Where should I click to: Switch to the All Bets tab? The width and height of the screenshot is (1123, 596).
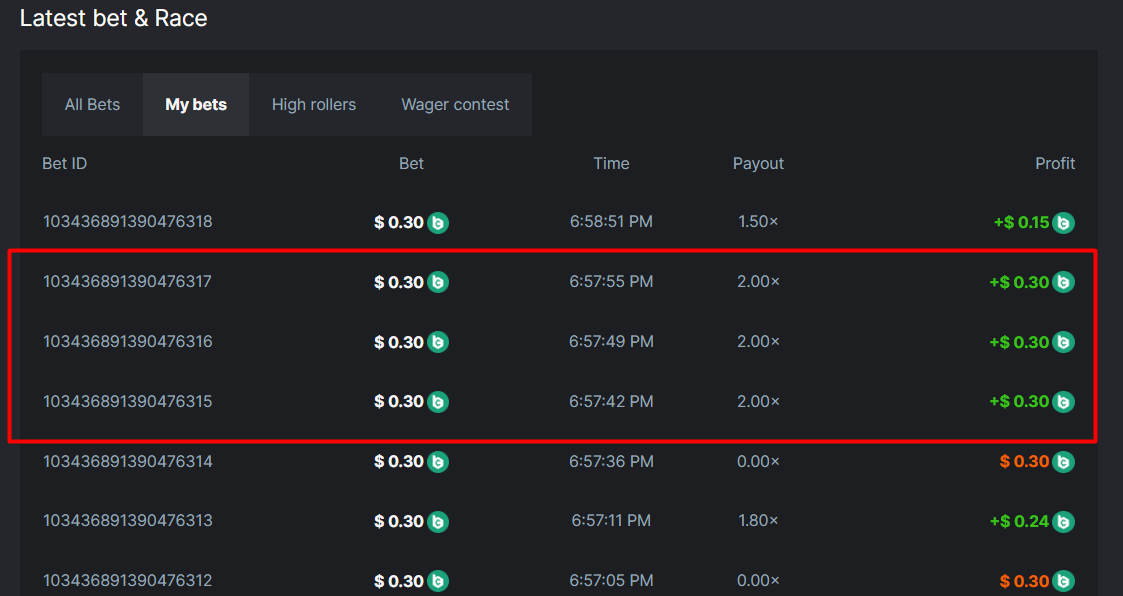click(x=92, y=104)
